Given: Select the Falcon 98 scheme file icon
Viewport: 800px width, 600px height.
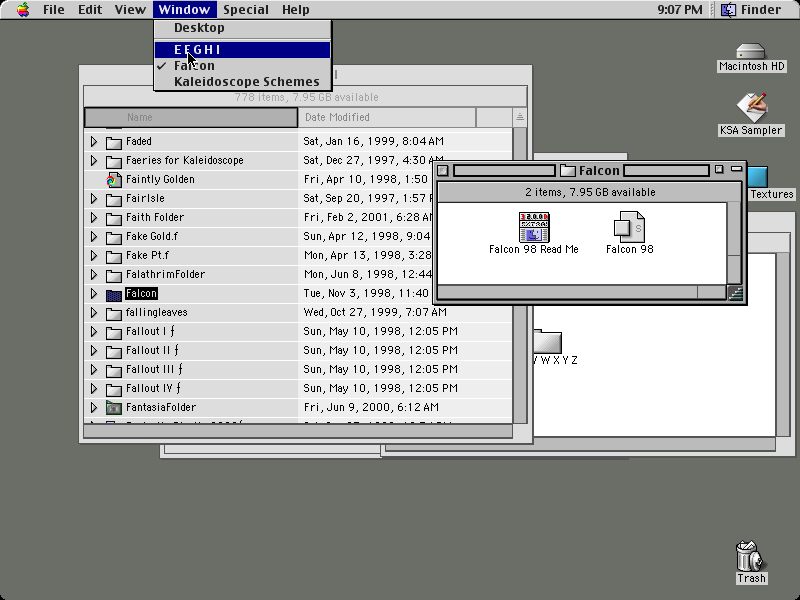Looking at the screenshot, I should tap(629, 227).
